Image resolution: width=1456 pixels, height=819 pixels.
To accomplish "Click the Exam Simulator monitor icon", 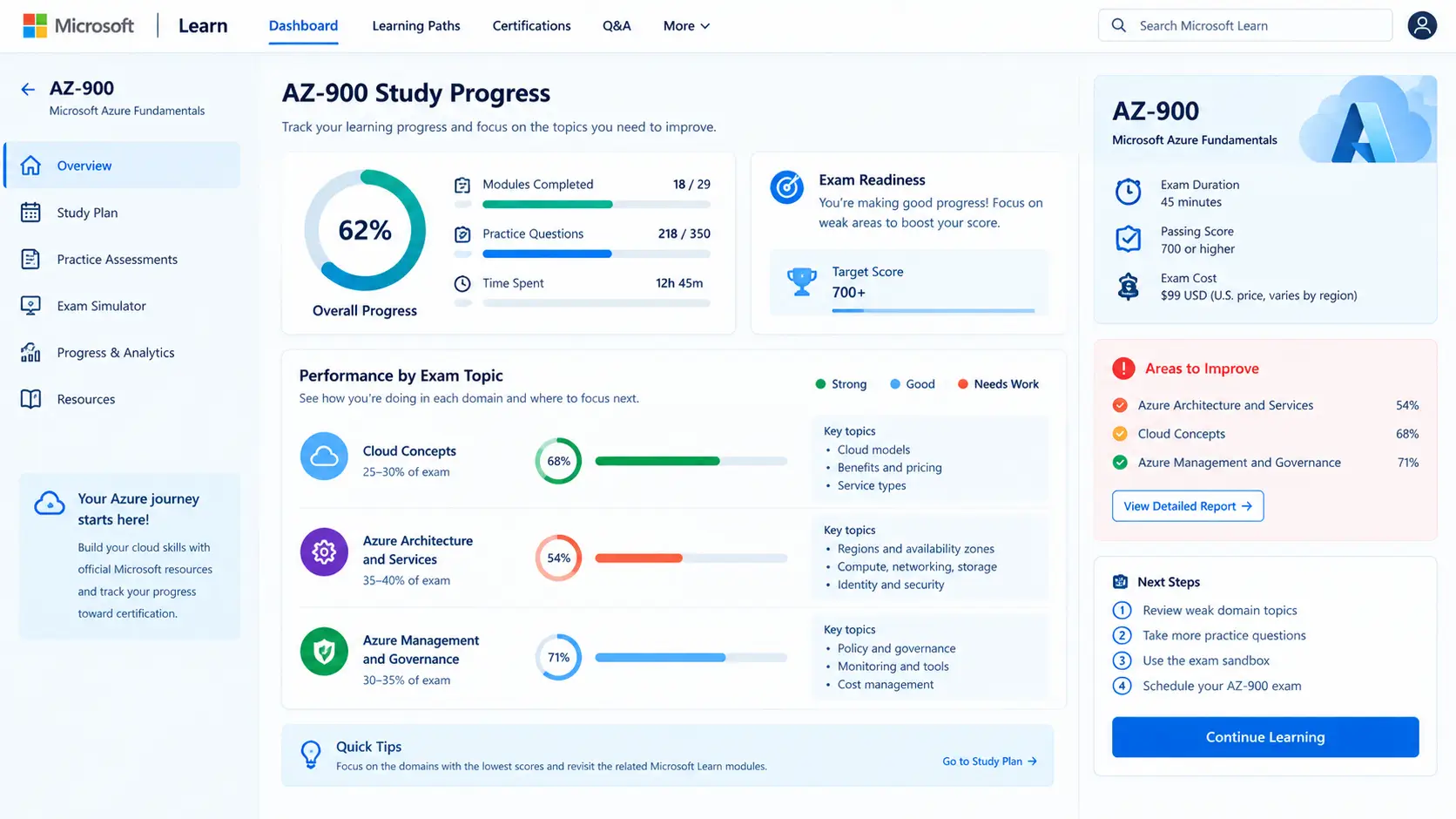I will pyautogui.click(x=30, y=306).
